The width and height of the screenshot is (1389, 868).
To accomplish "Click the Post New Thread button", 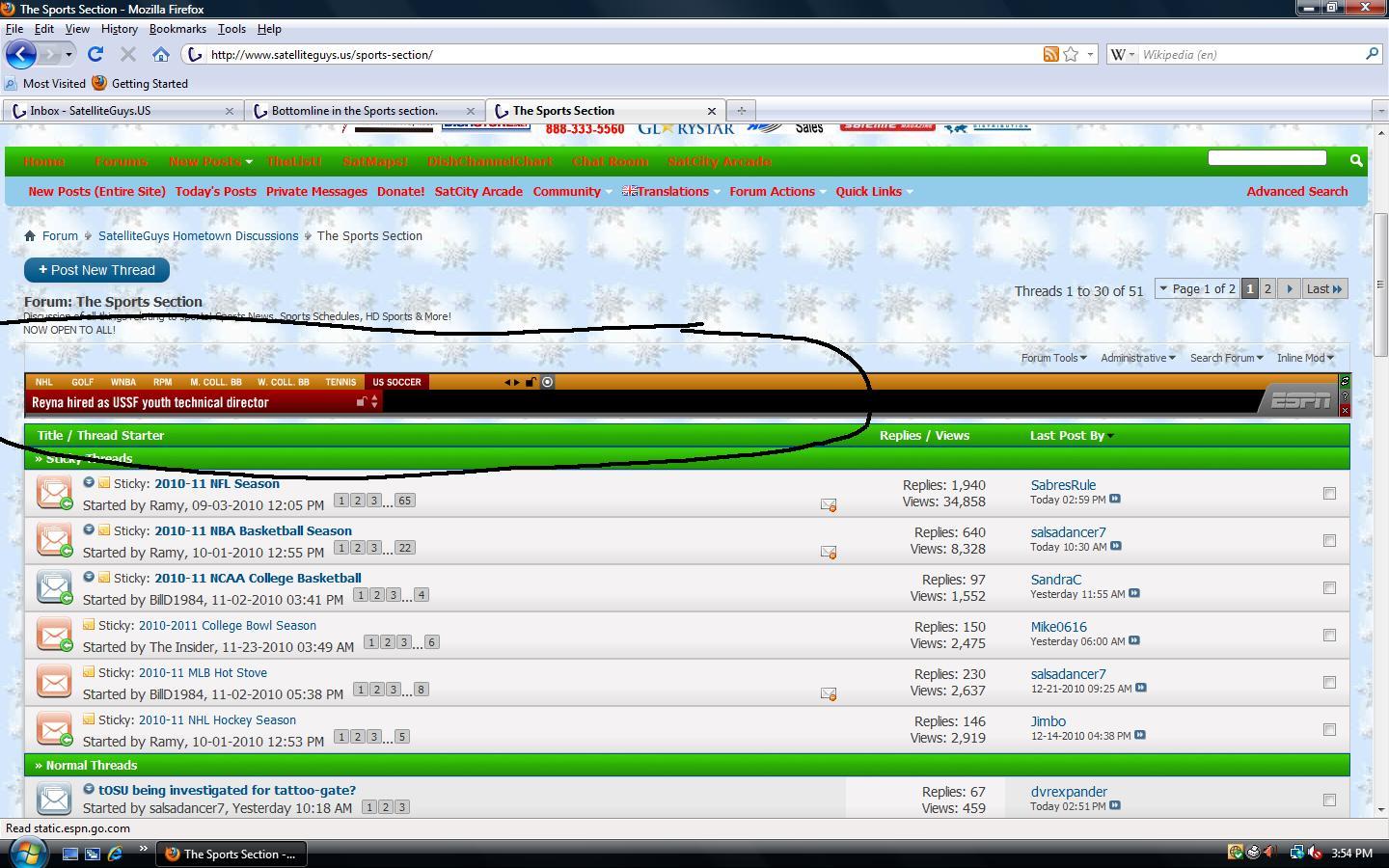I will pyautogui.click(x=96, y=270).
